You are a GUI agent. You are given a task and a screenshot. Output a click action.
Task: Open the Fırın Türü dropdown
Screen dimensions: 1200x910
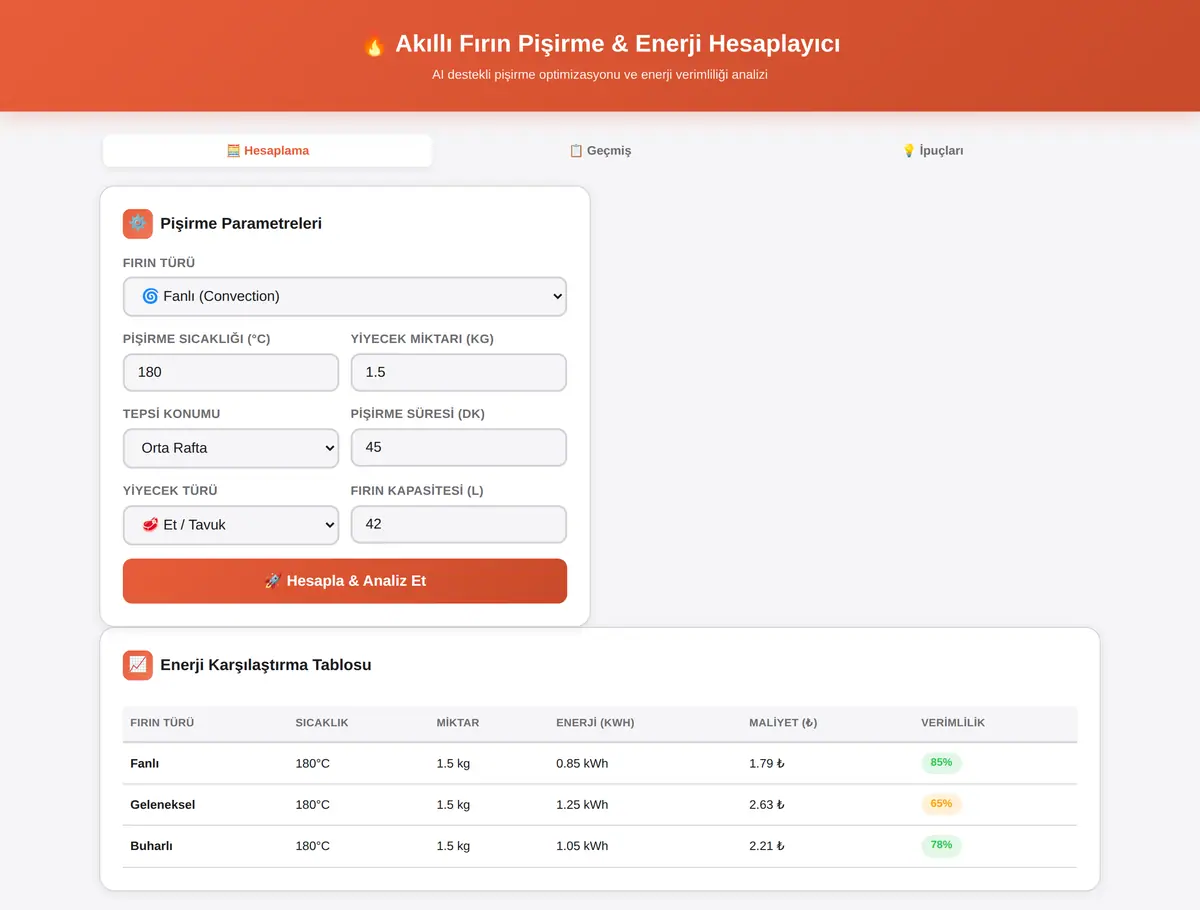pyautogui.click(x=345, y=296)
